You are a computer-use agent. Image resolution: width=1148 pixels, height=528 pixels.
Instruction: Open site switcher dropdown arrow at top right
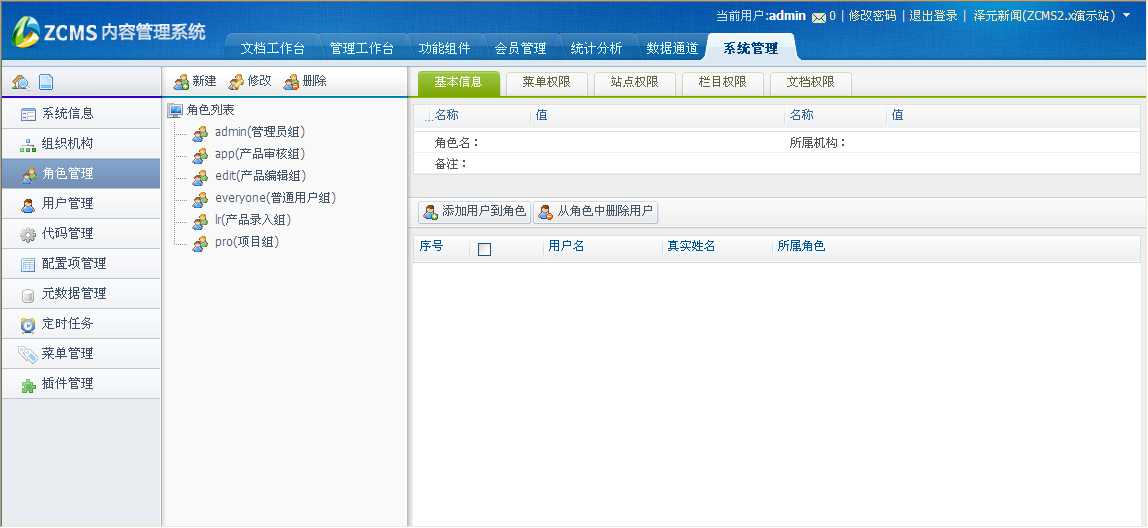(1127, 15)
